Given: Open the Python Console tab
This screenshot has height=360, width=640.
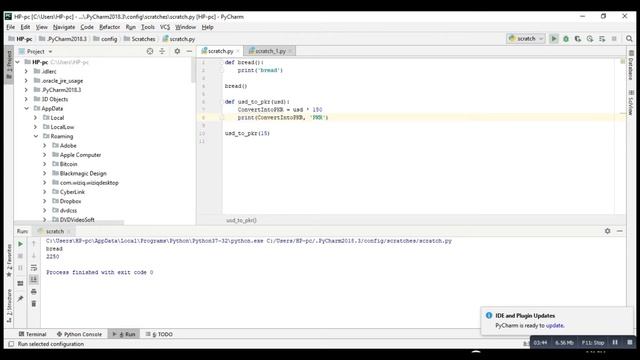Looking at the screenshot, I should coord(79,334).
